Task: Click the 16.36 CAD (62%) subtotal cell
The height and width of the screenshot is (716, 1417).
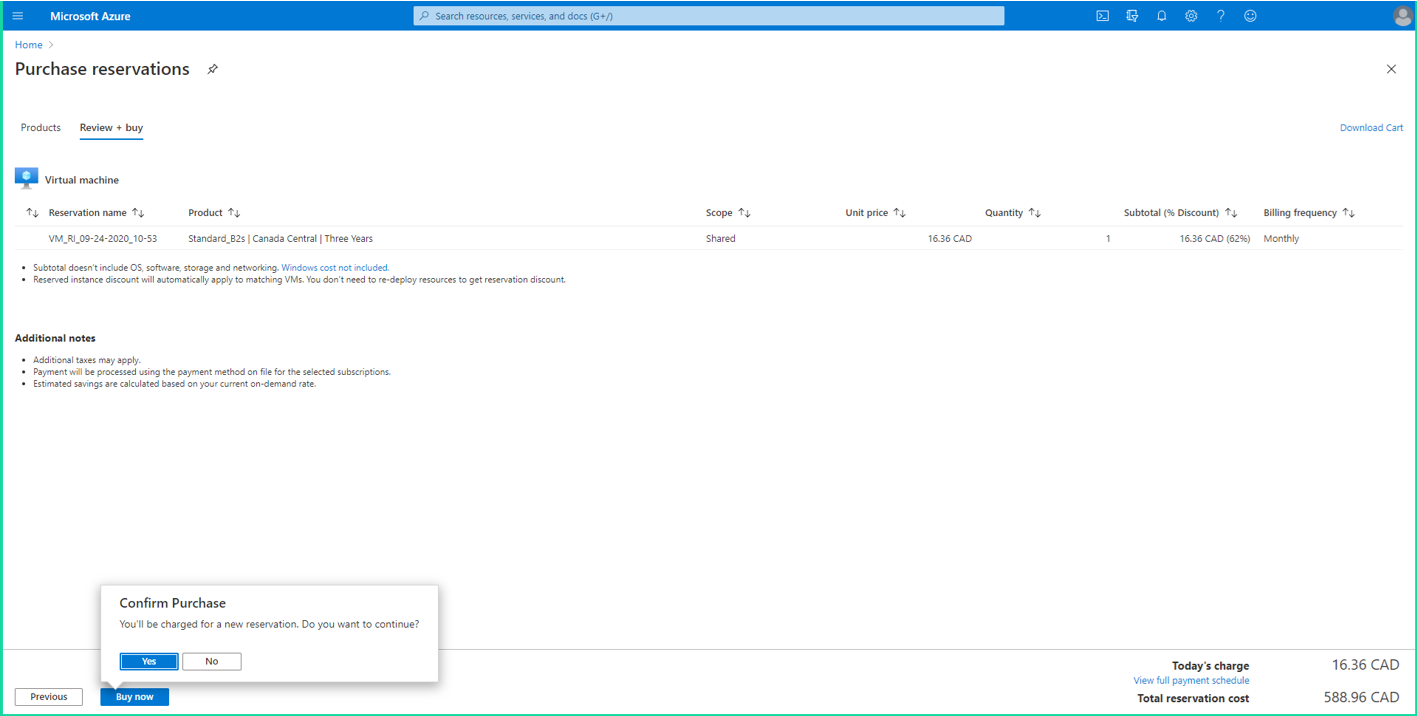Action: point(1215,239)
